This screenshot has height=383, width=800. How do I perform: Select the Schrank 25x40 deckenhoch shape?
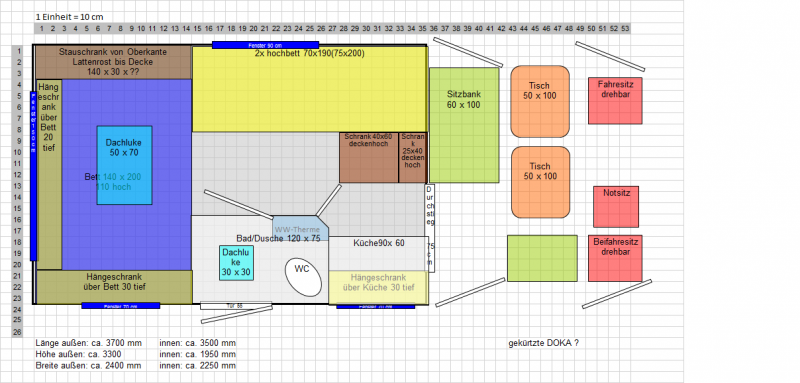412,158
